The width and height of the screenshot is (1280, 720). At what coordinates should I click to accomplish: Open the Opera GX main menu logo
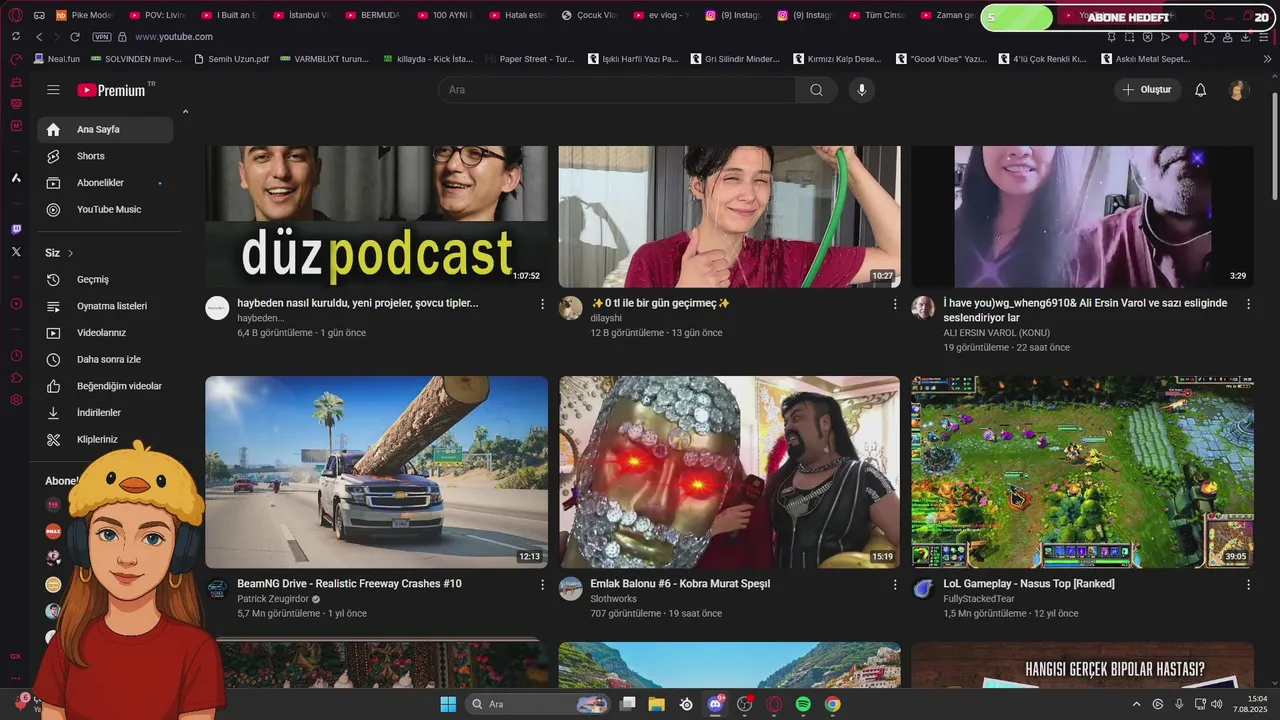click(16, 15)
